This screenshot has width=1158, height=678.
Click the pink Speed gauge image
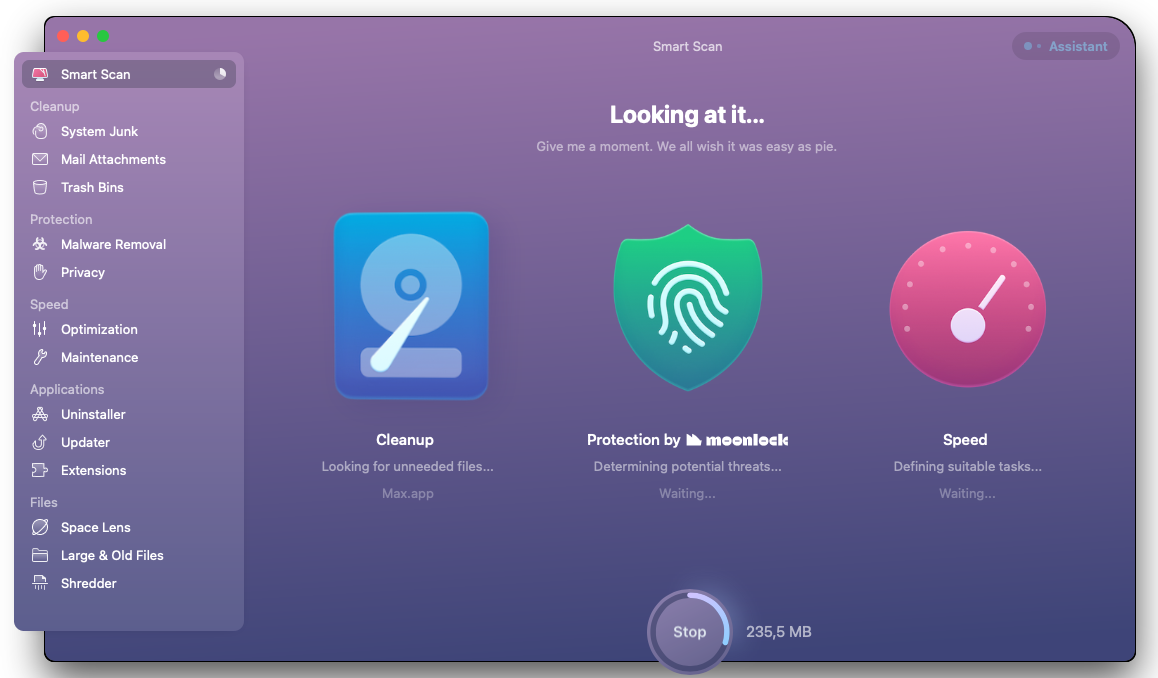(967, 309)
